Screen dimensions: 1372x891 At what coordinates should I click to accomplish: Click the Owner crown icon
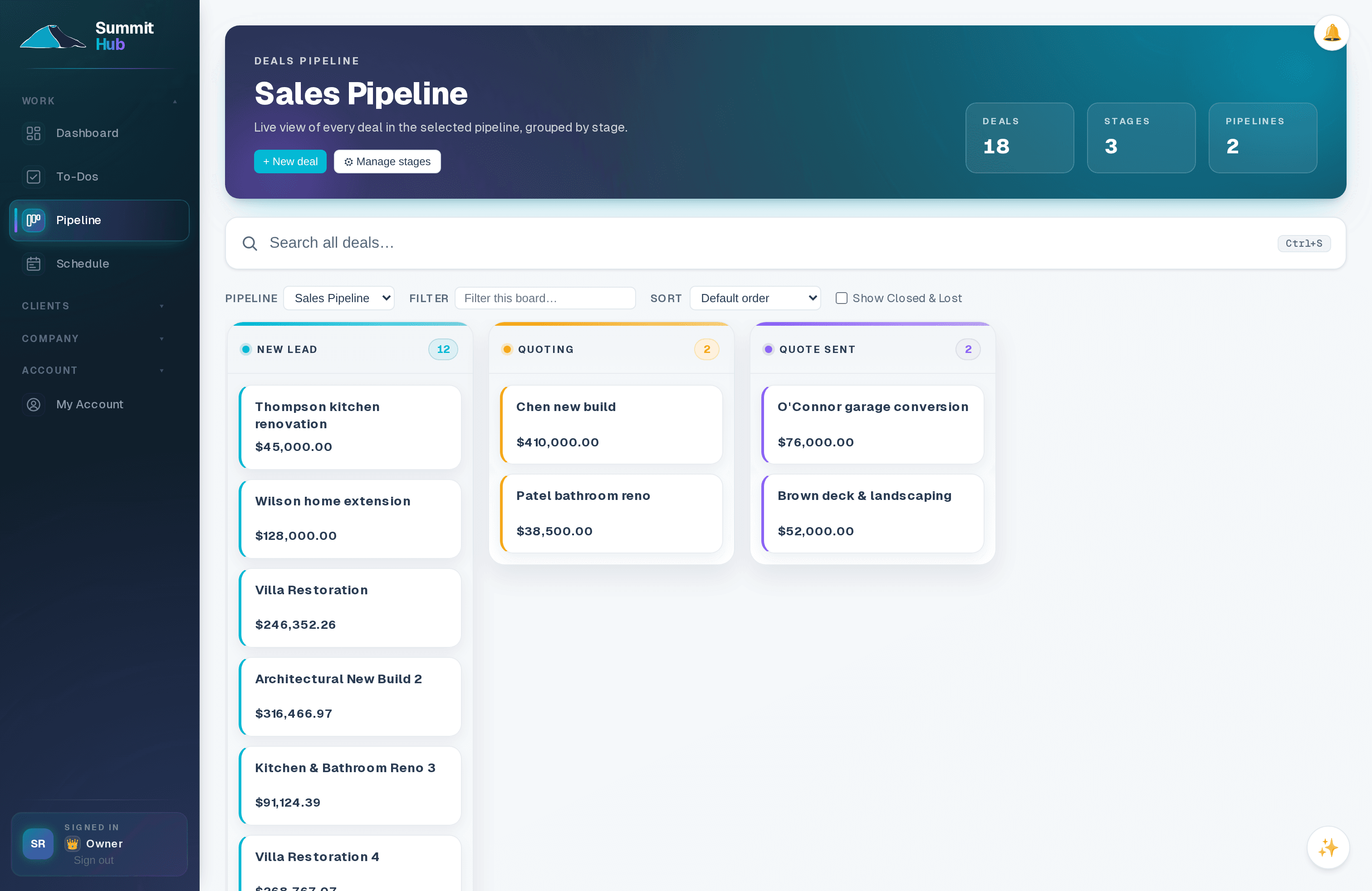point(72,844)
